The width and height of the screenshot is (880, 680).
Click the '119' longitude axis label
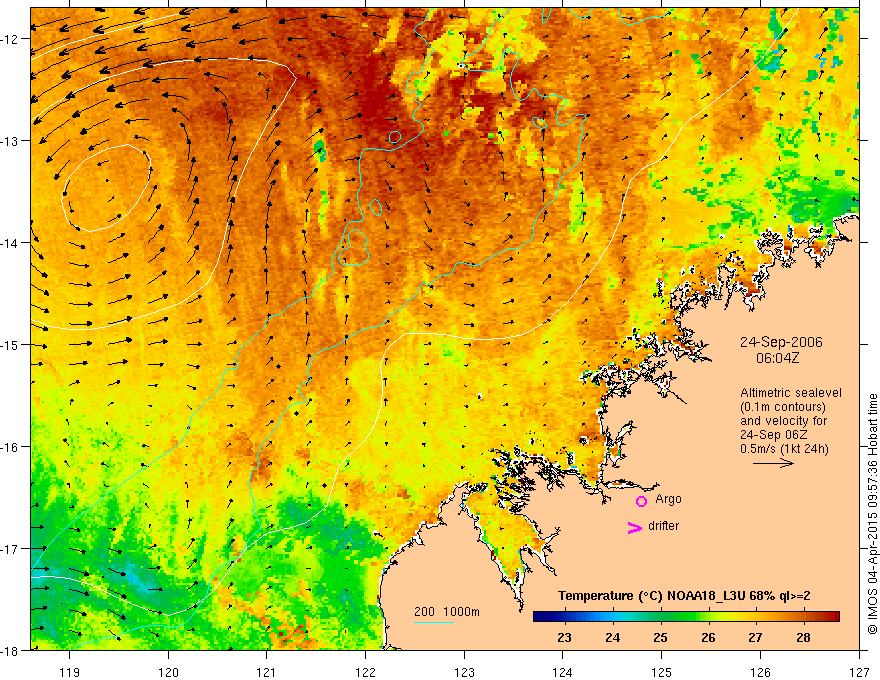(x=70, y=672)
